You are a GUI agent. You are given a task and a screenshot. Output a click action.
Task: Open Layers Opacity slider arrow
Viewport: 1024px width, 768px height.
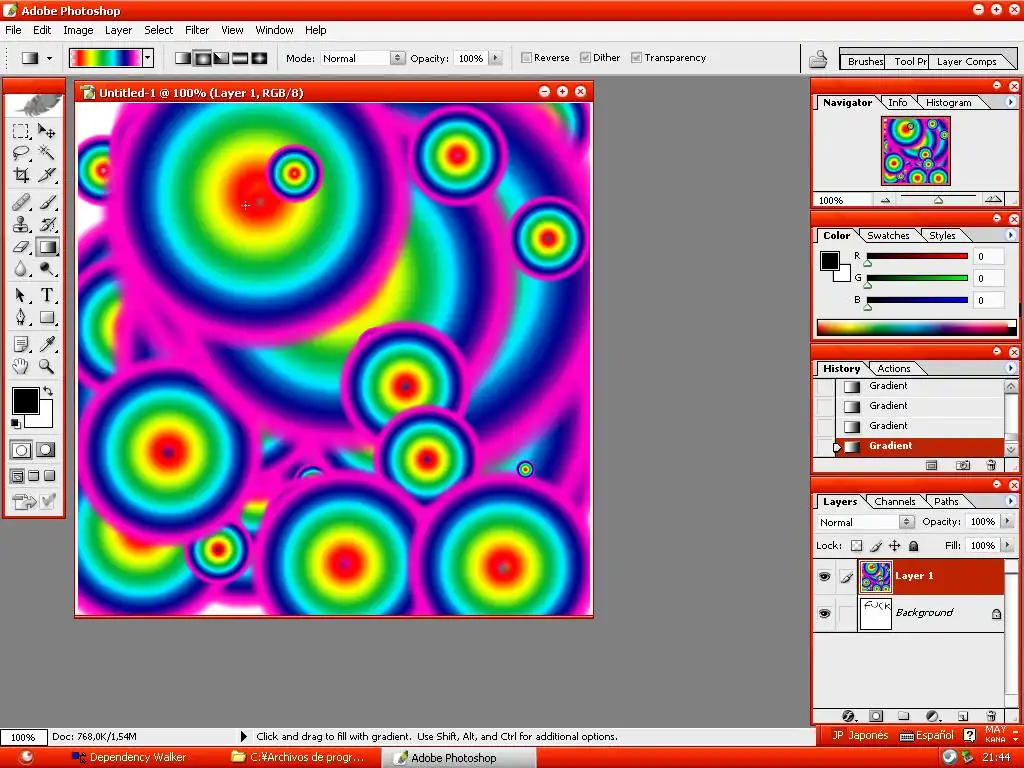(x=1008, y=521)
